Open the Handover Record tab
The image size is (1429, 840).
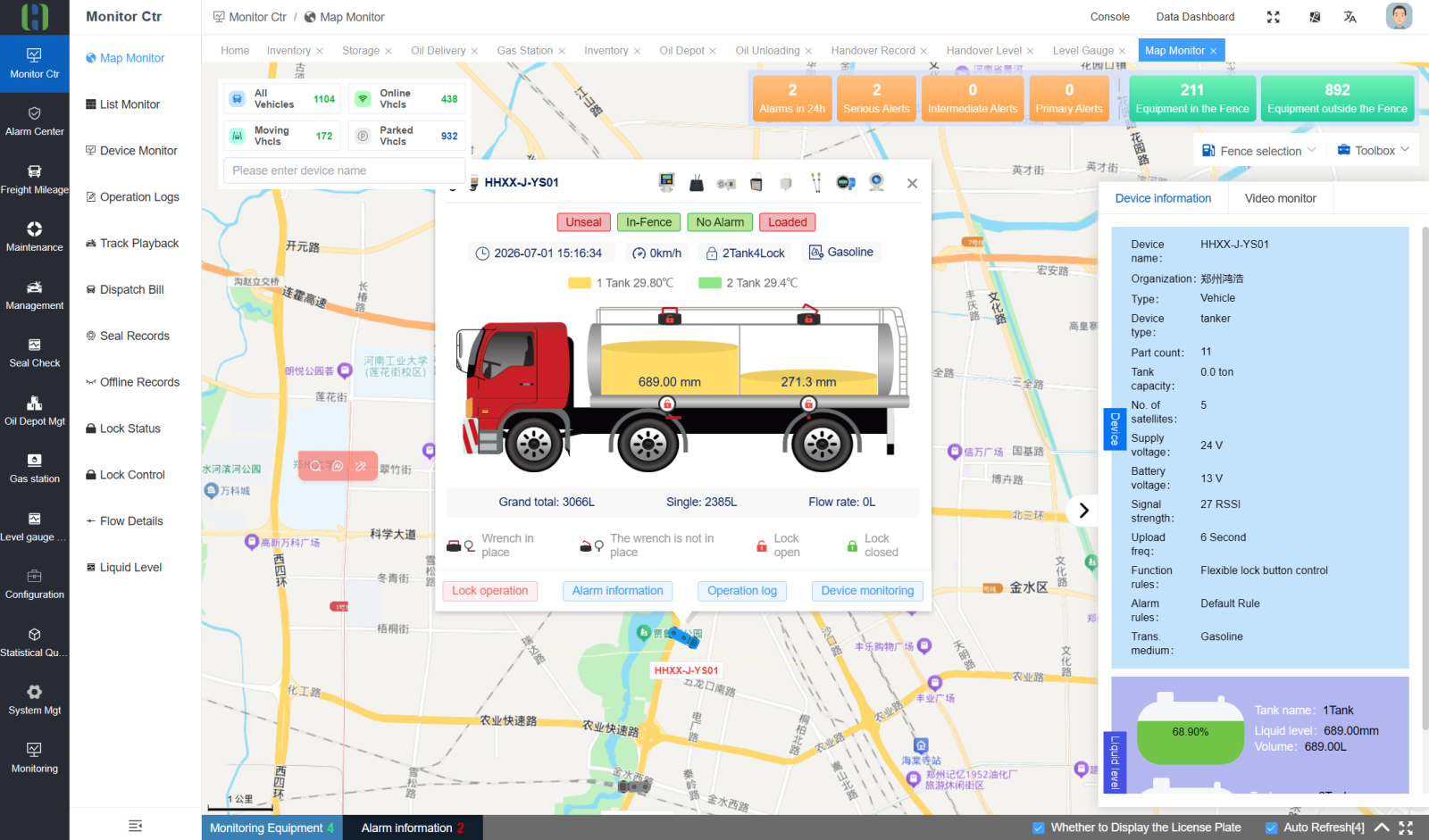(x=873, y=51)
